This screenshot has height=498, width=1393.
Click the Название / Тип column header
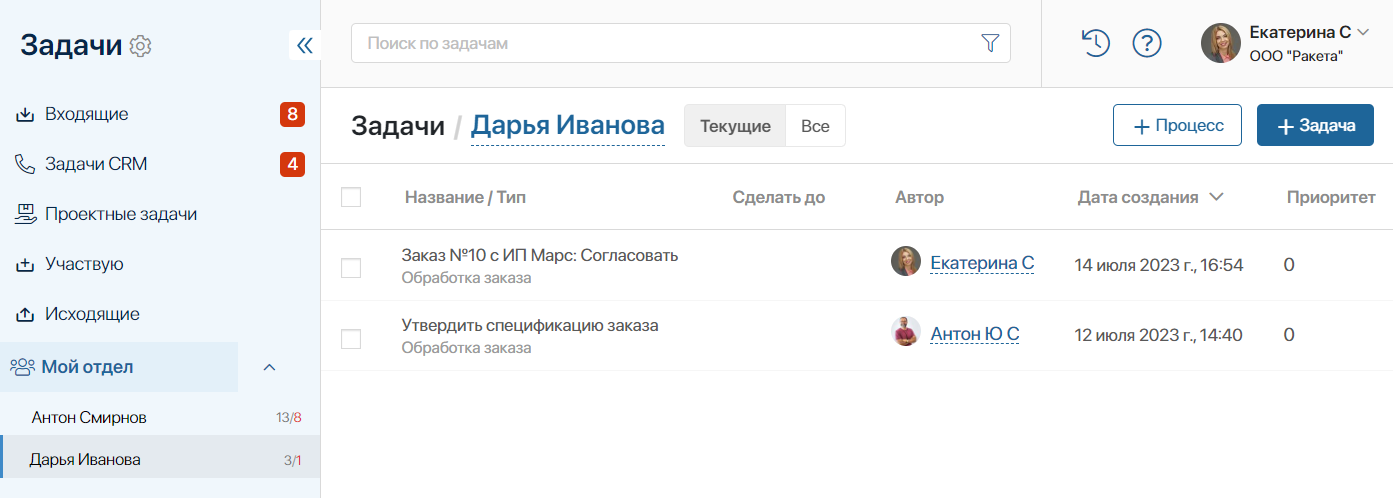tap(465, 197)
